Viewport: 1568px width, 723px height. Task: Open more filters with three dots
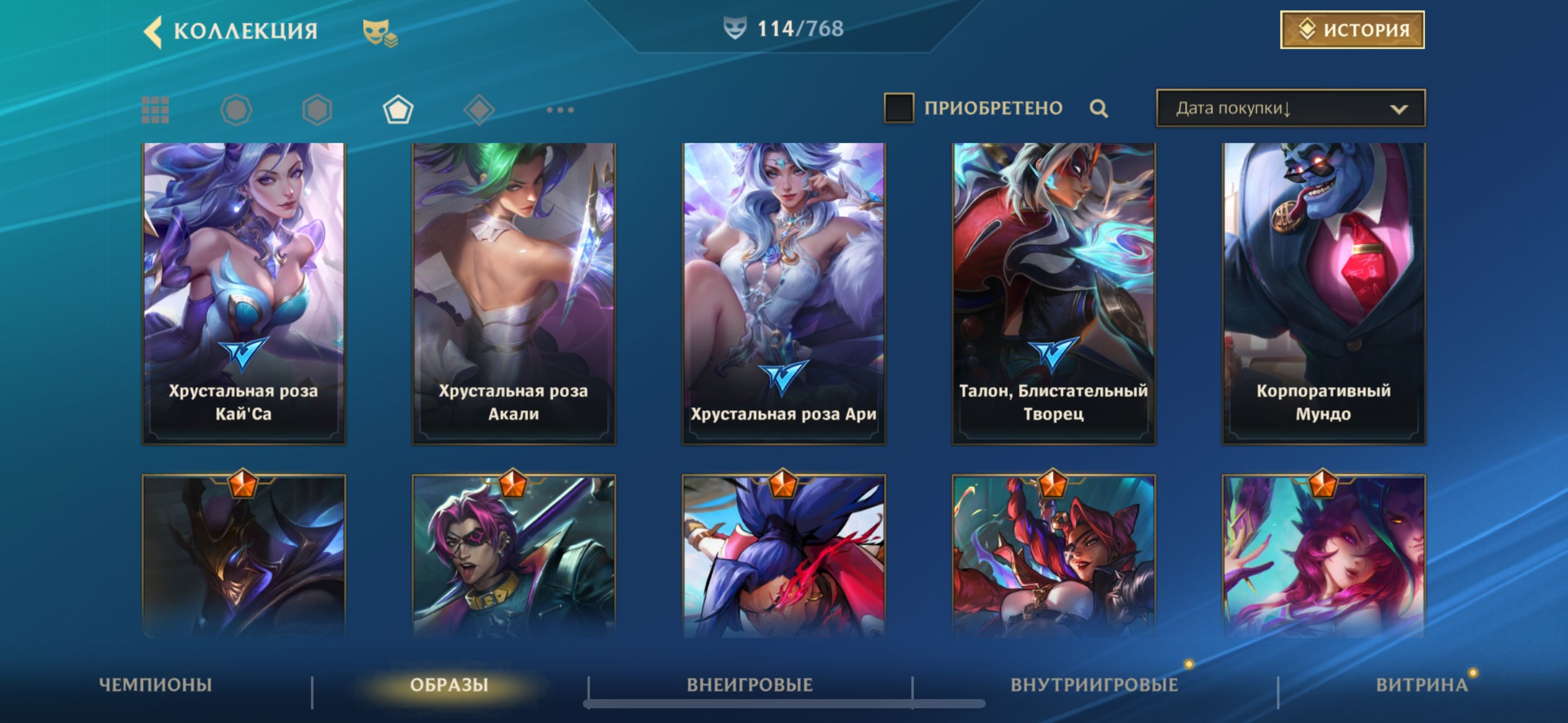560,110
